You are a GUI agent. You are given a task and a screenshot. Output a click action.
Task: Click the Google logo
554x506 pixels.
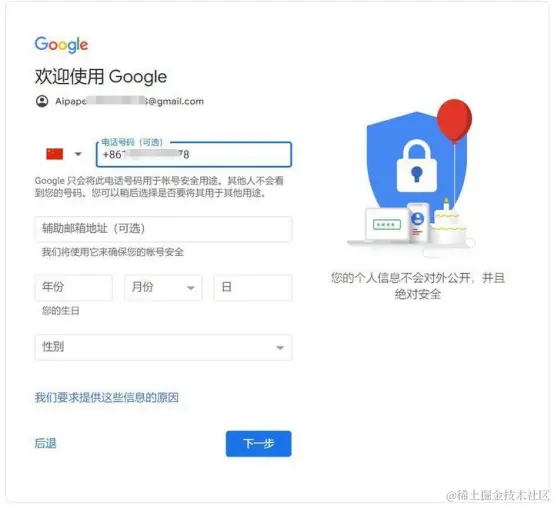point(61,45)
